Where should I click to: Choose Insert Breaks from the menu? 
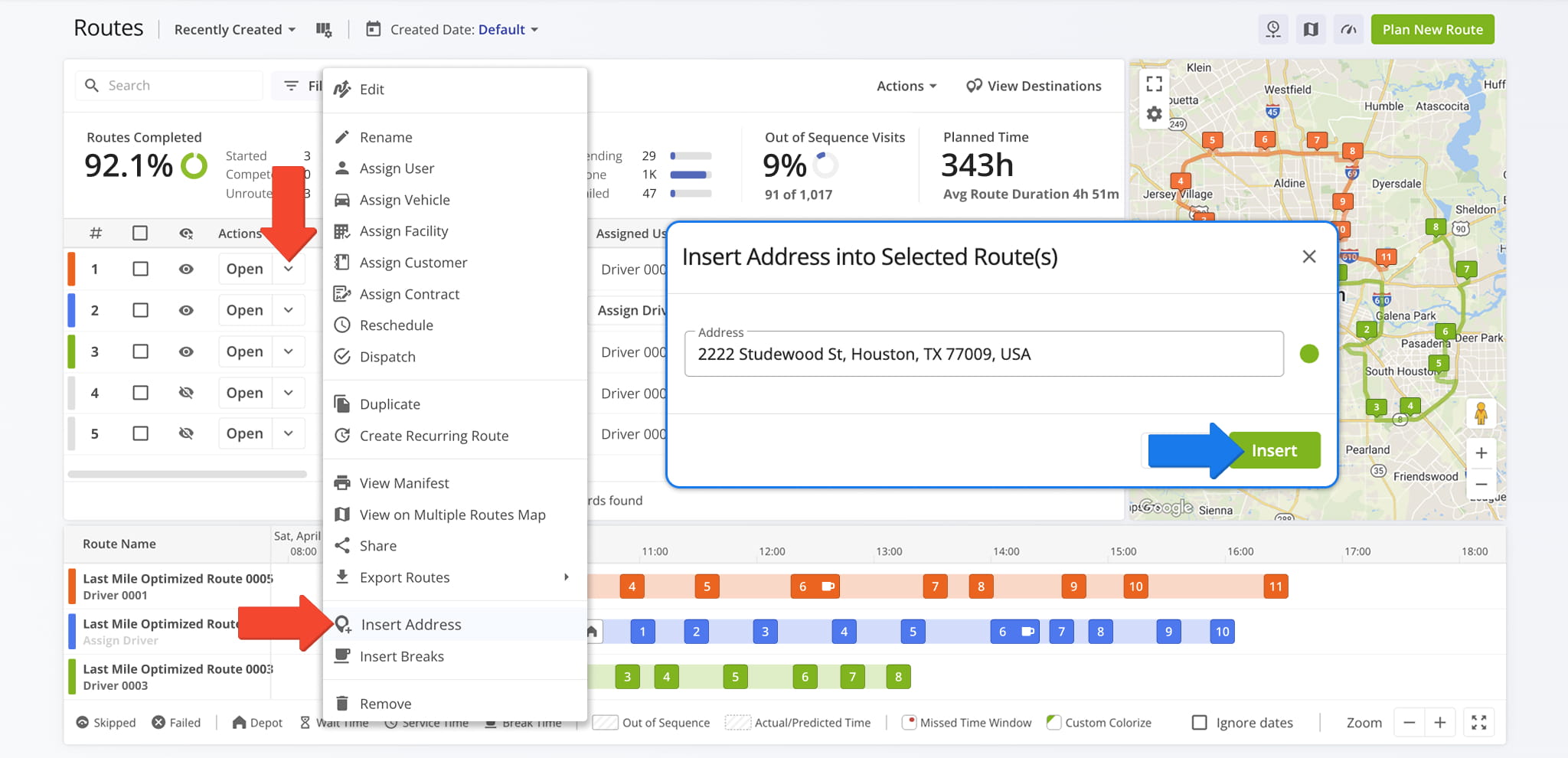[401, 655]
